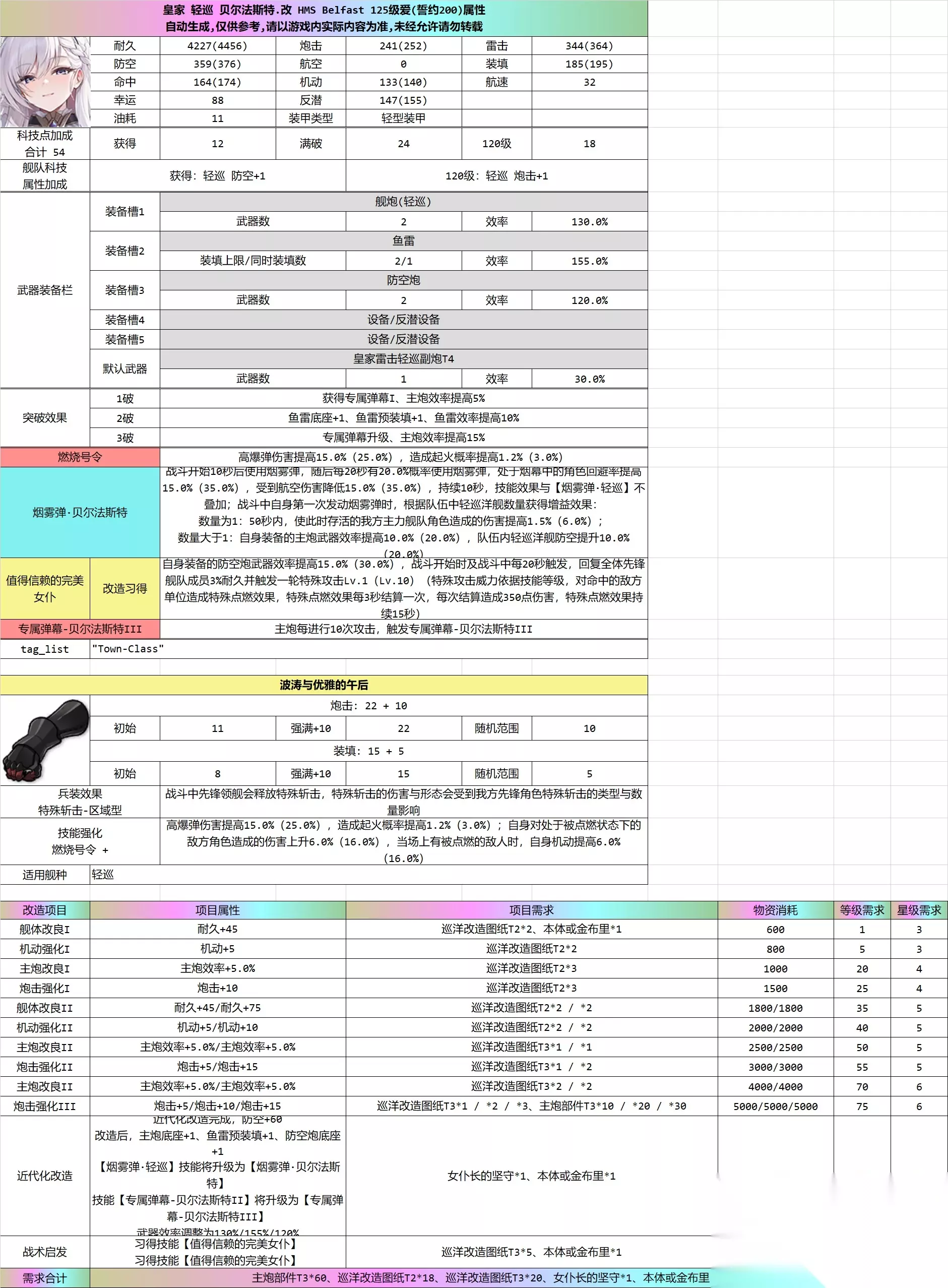Click the 物资消耗 column header
The width and height of the screenshot is (948, 1288).
[775, 910]
